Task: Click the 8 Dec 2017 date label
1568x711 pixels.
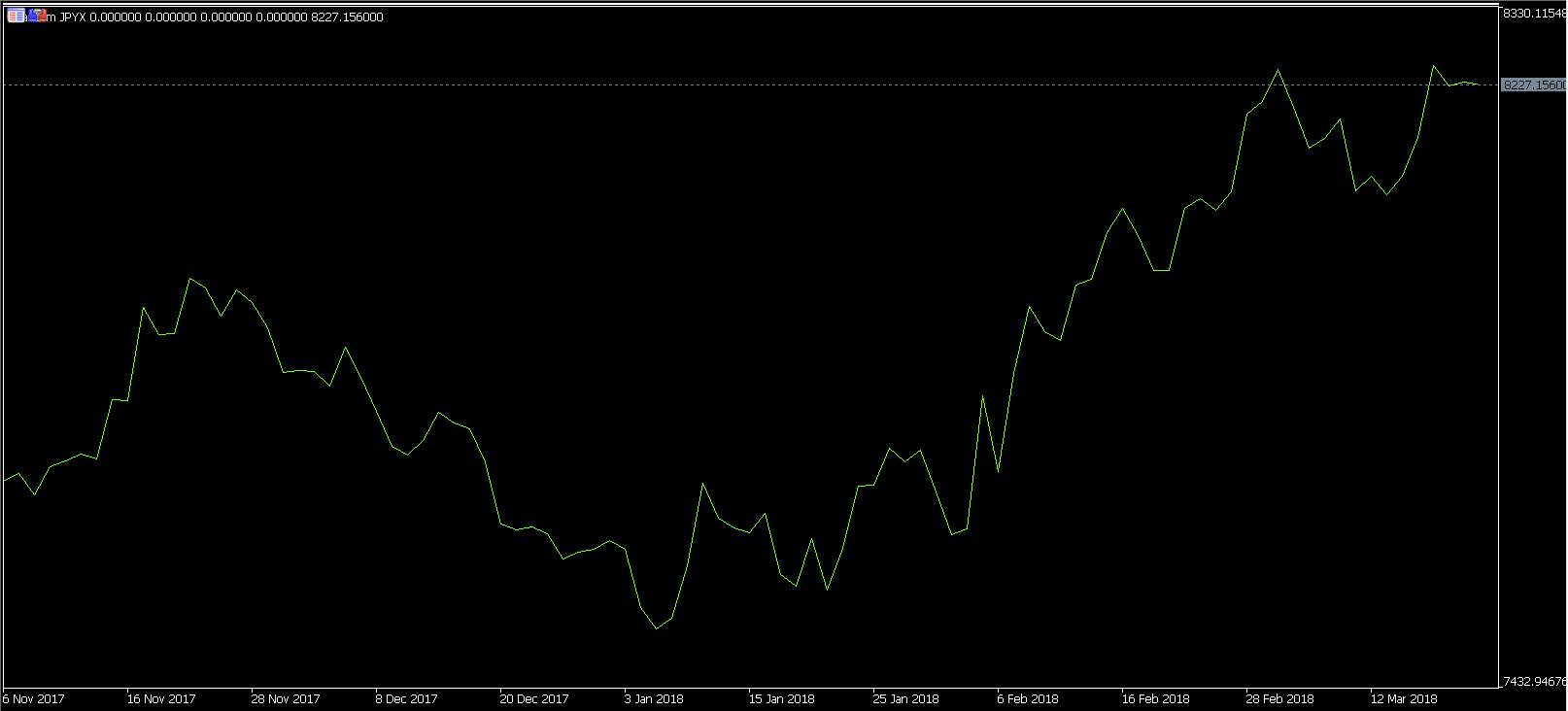Action: click(x=407, y=699)
